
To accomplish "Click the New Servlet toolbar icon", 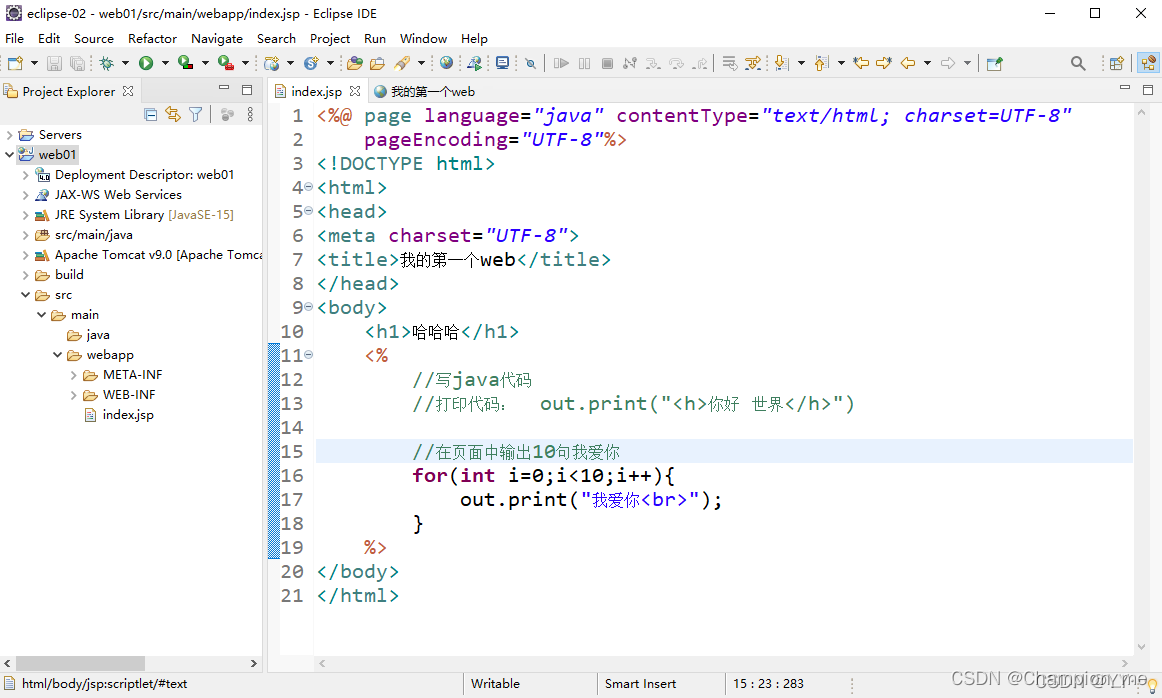I will click(x=311, y=64).
